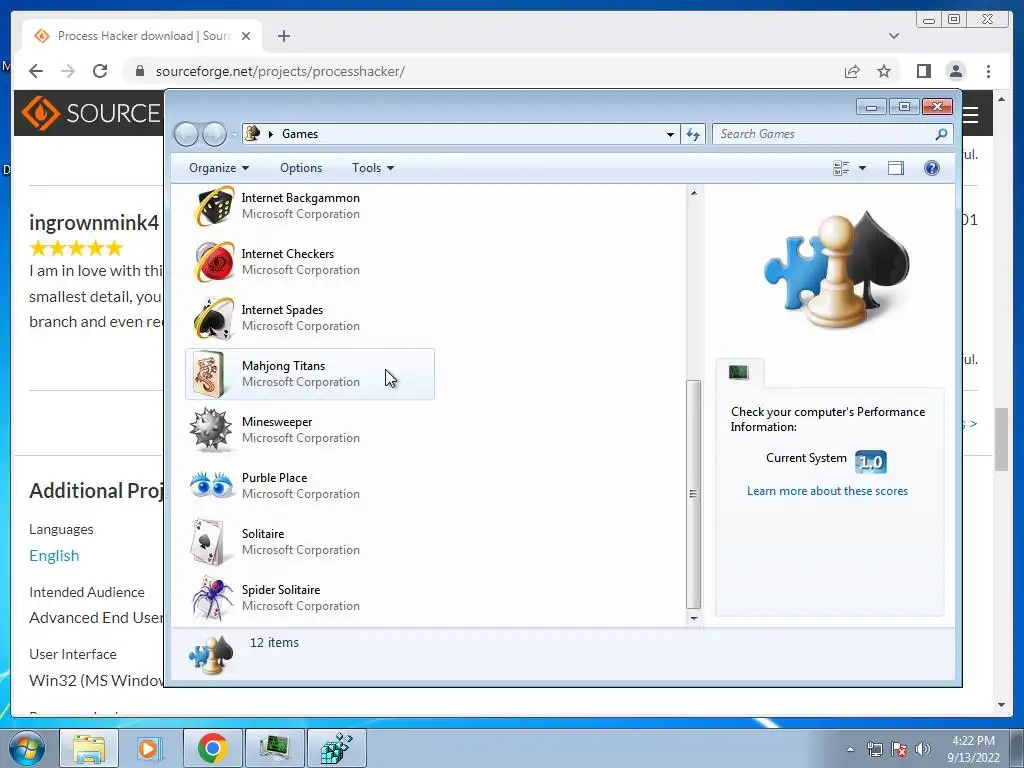Open Windows Explorer from taskbar
The image size is (1024, 768).
(89, 748)
